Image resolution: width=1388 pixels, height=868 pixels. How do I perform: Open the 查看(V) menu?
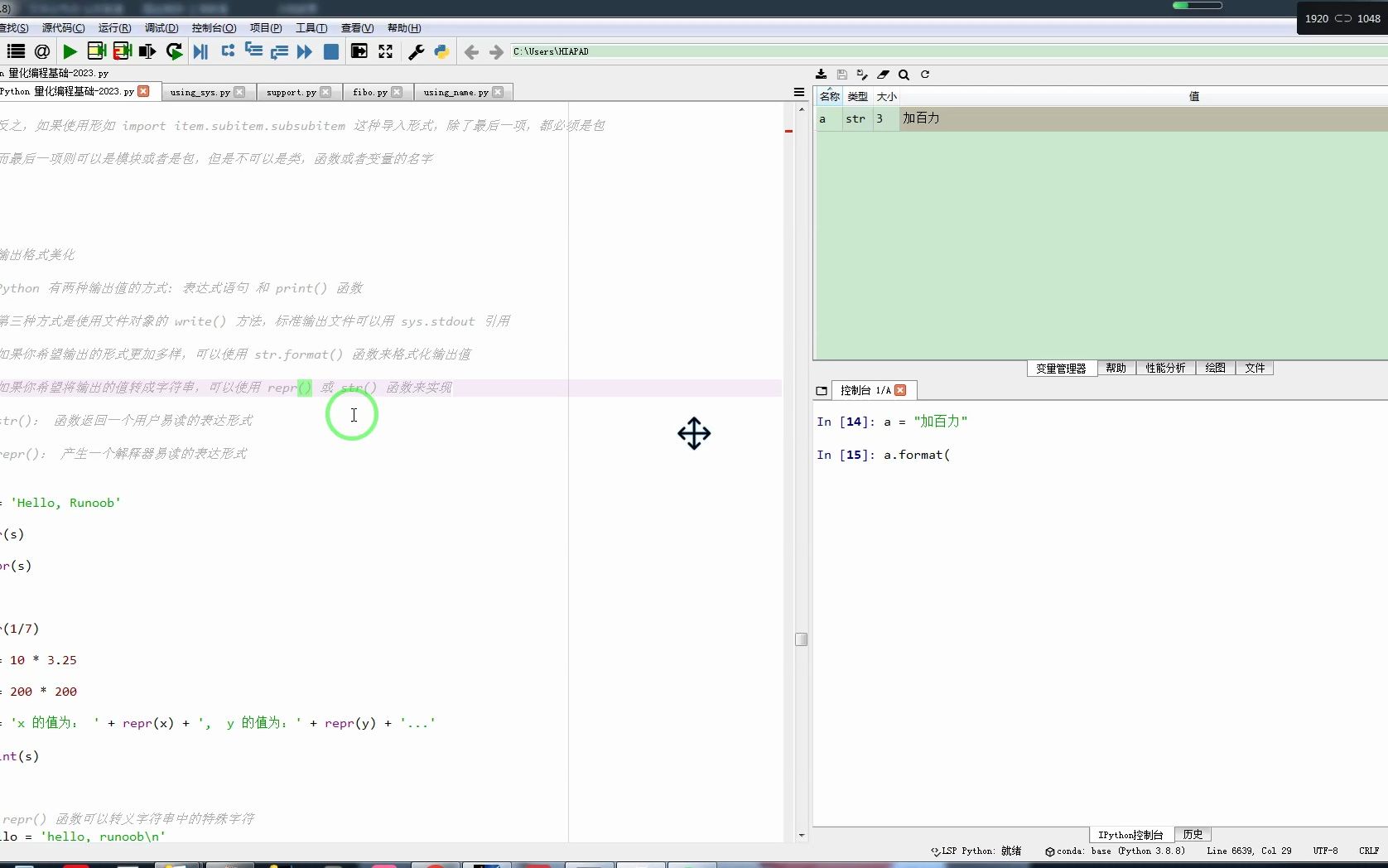357,27
